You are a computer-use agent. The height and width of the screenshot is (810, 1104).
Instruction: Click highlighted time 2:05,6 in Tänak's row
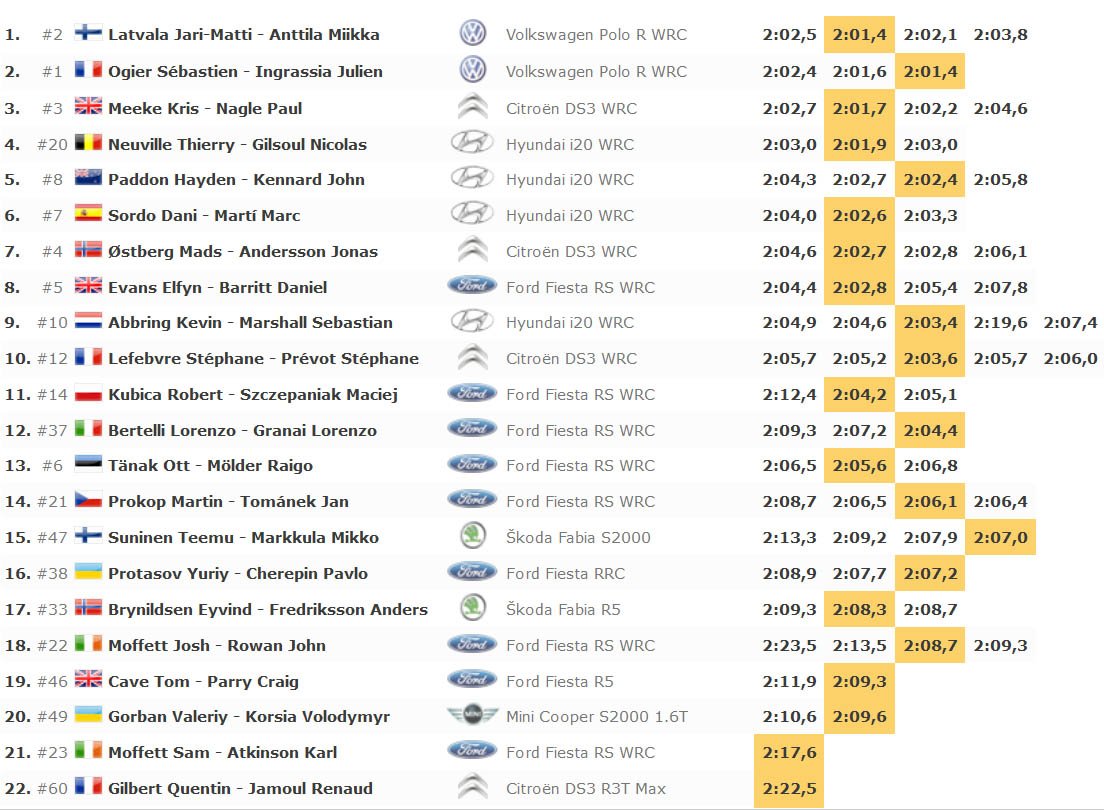point(859,466)
